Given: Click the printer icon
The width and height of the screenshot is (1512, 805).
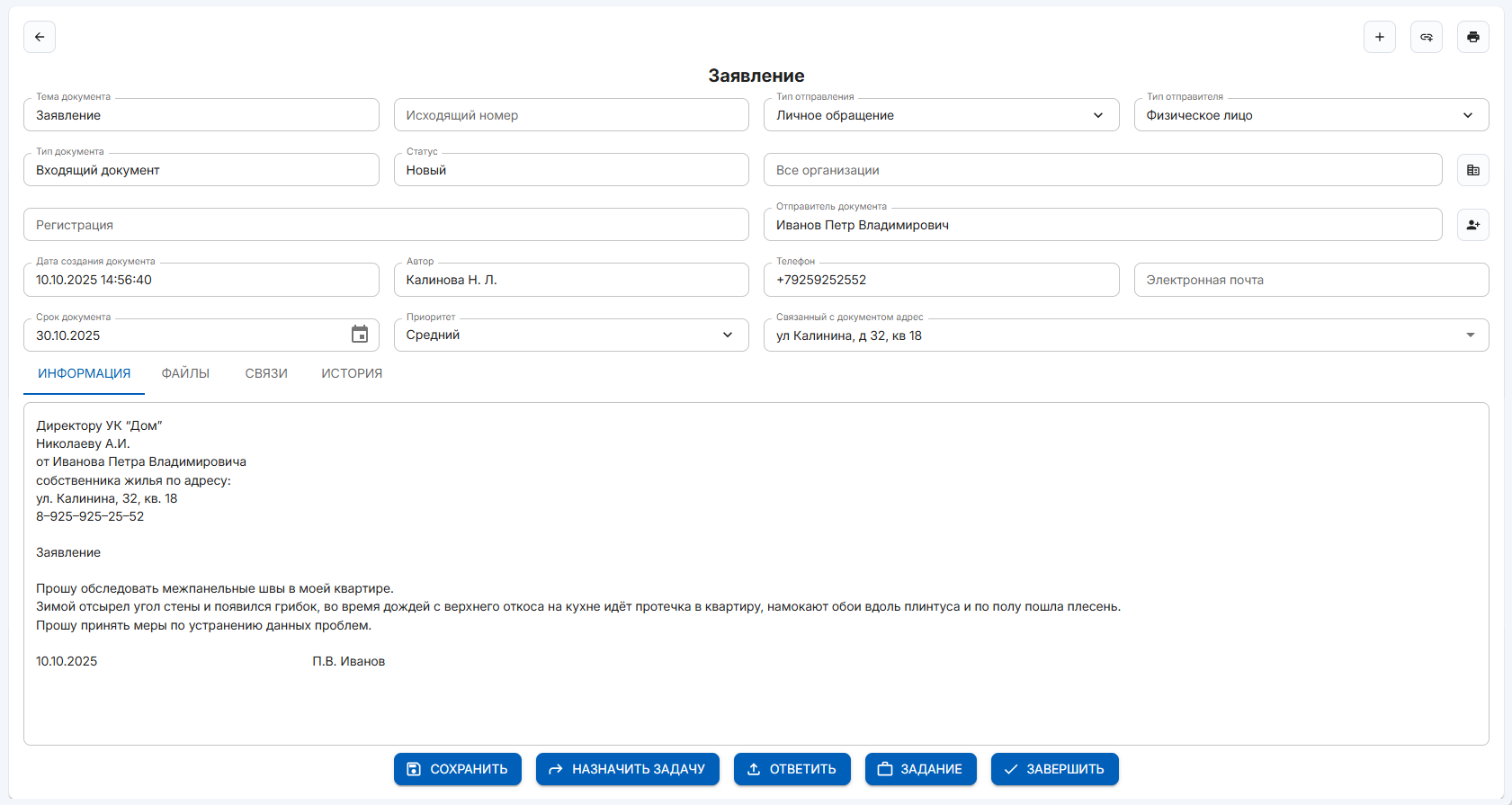Looking at the screenshot, I should (x=1472, y=37).
